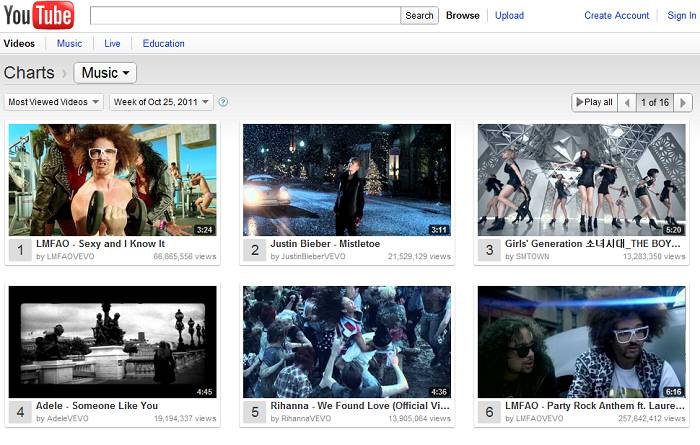Go to the previous chart page arrow

point(627,103)
